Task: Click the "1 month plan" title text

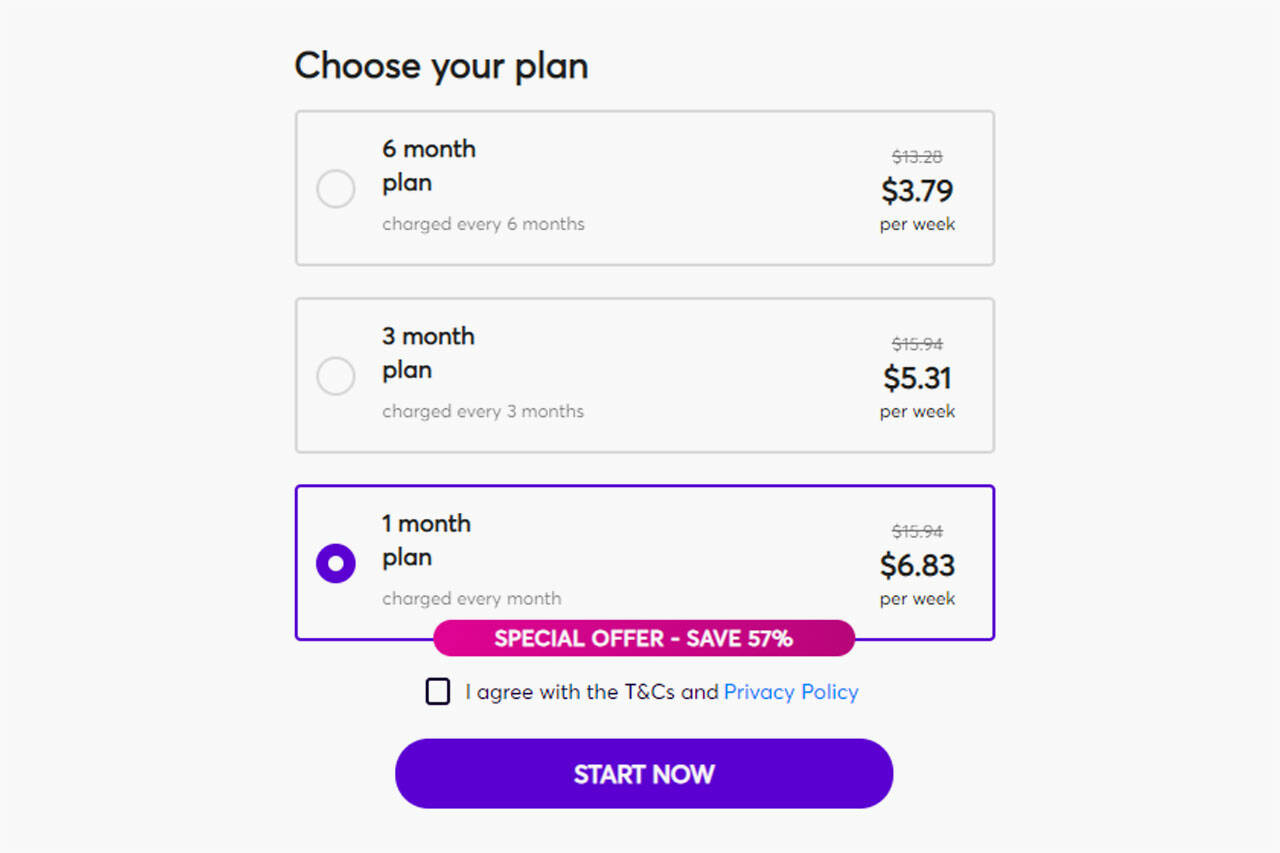Action: (426, 540)
